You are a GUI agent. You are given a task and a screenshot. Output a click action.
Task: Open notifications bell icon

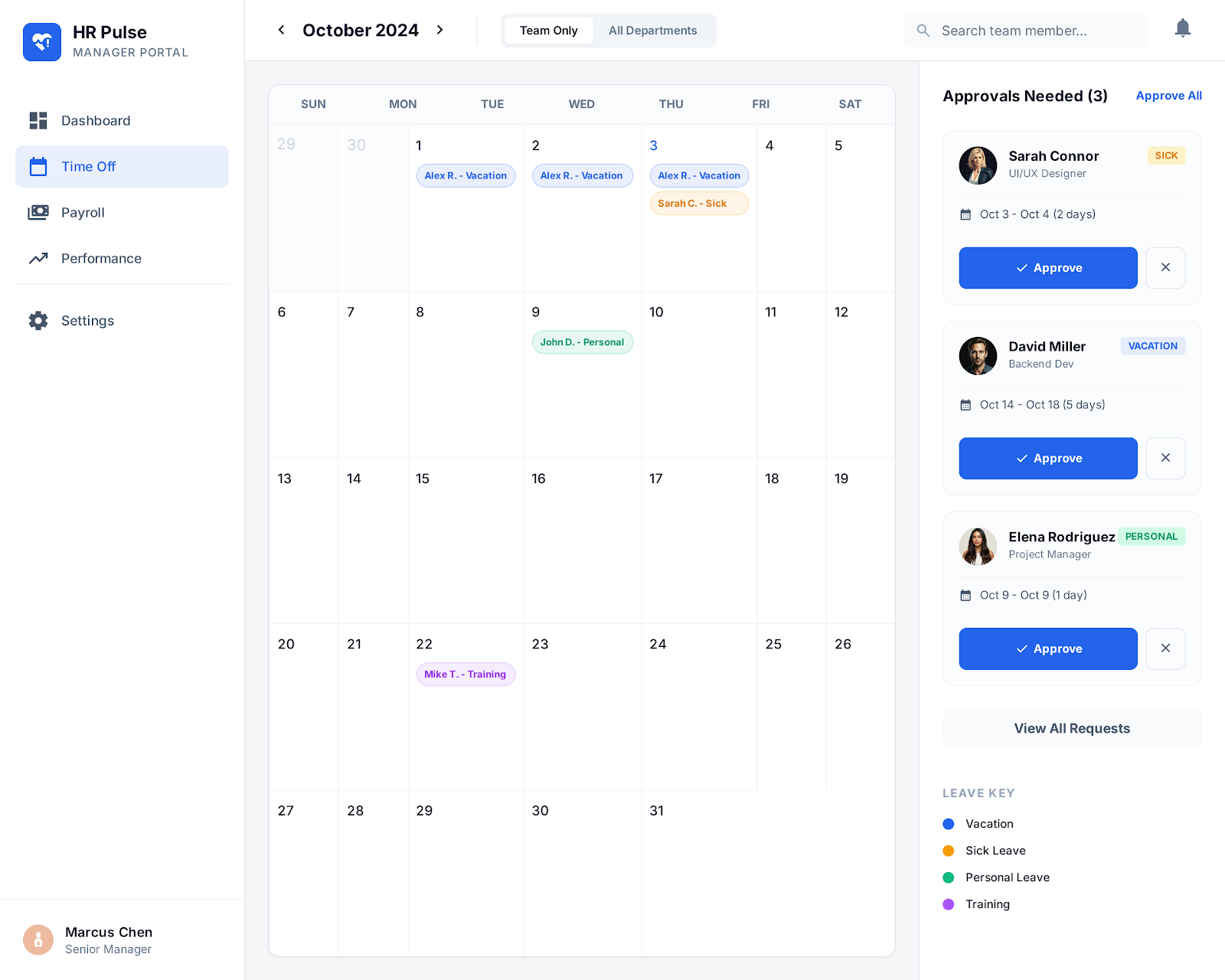point(1182,29)
